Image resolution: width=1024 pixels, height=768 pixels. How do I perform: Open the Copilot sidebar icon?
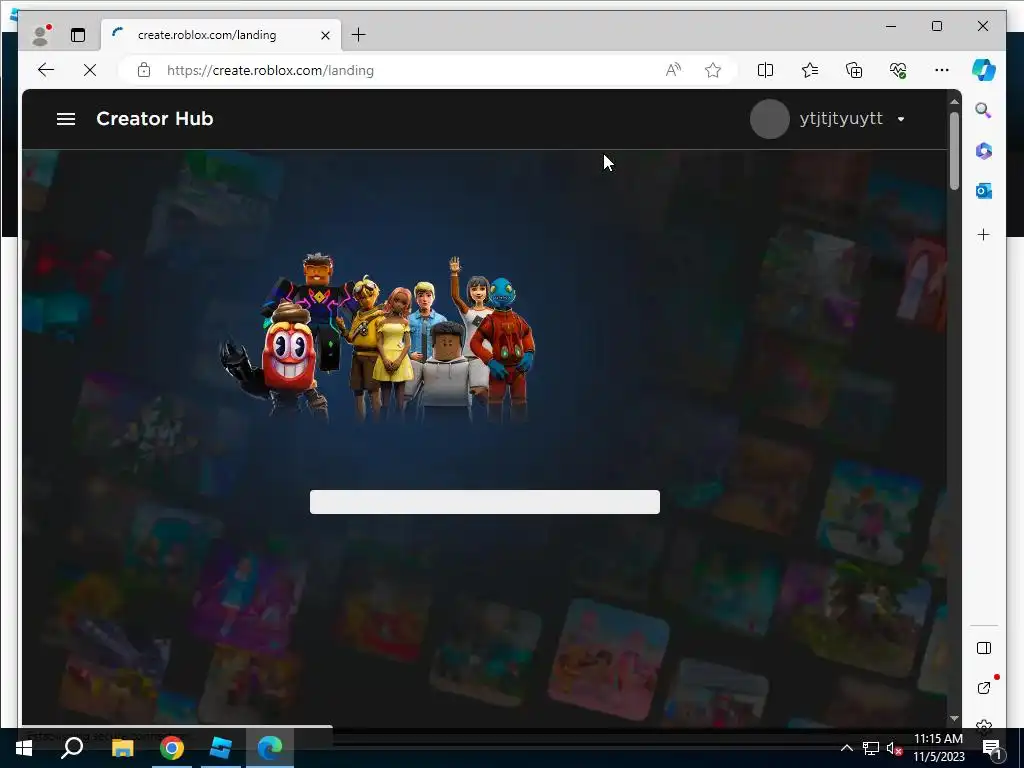(984, 70)
